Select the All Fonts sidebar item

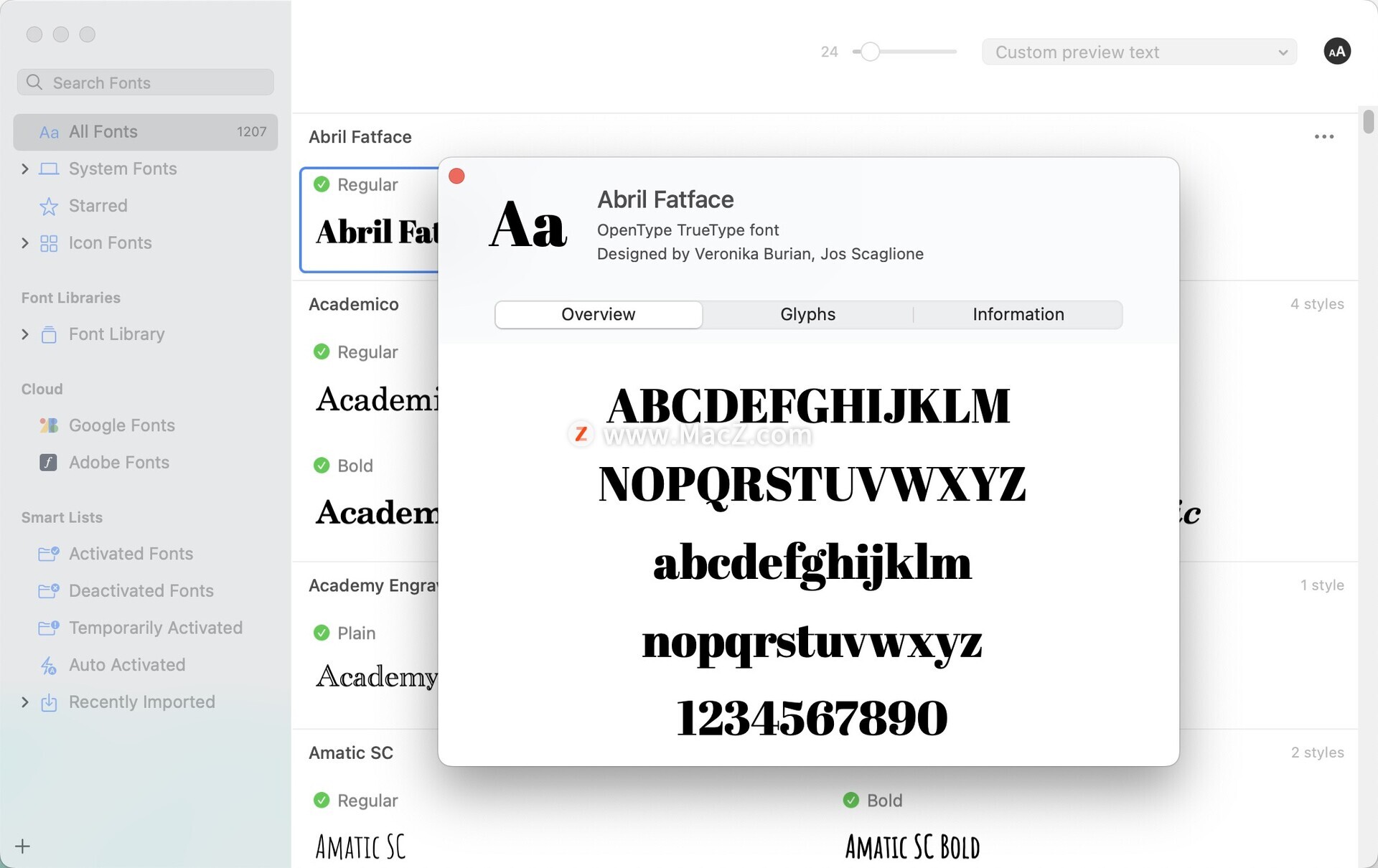pyautogui.click(x=103, y=131)
